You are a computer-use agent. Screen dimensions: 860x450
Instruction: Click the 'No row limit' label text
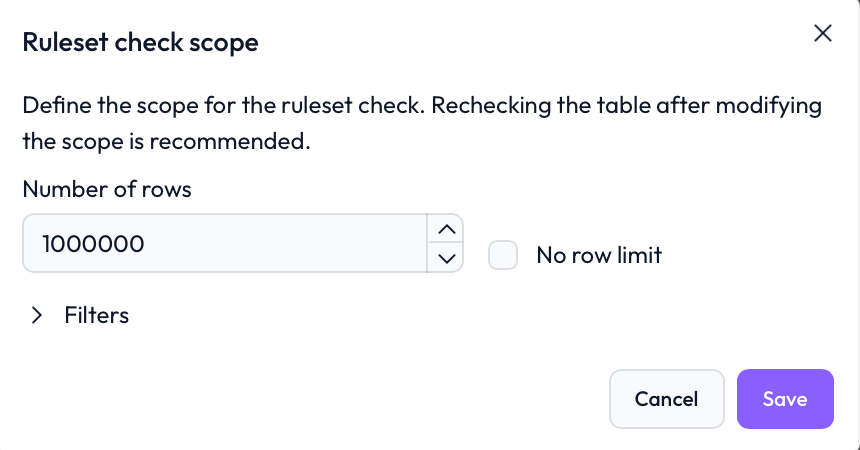click(x=598, y=255)
